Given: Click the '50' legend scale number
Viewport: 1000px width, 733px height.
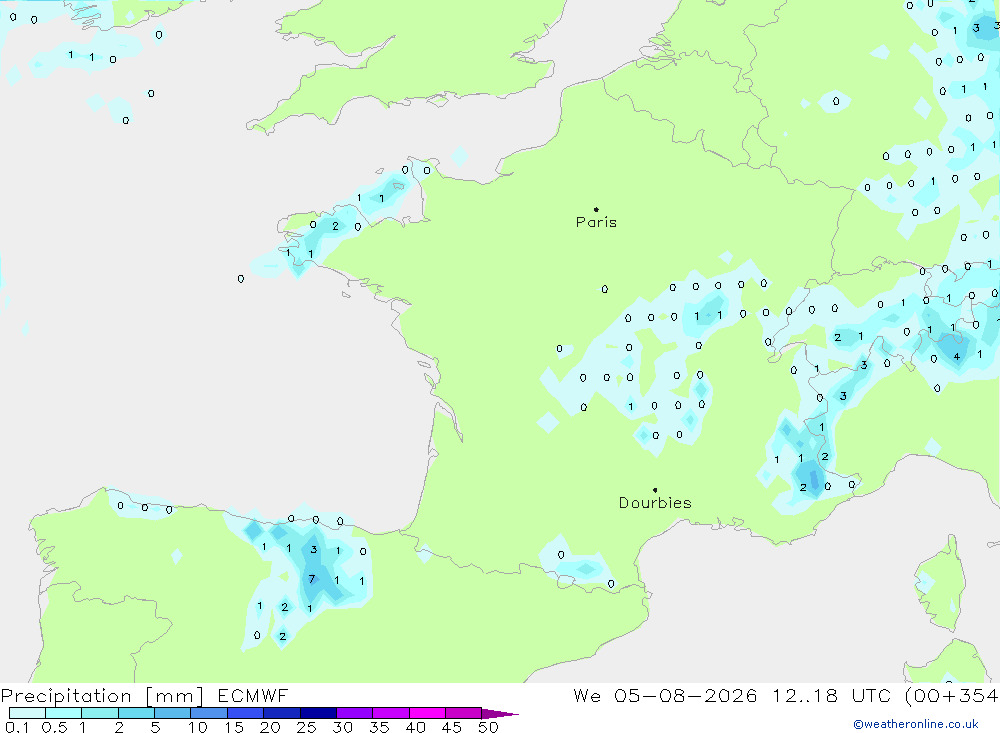Looking at the screenshot, I should (488, 727).
